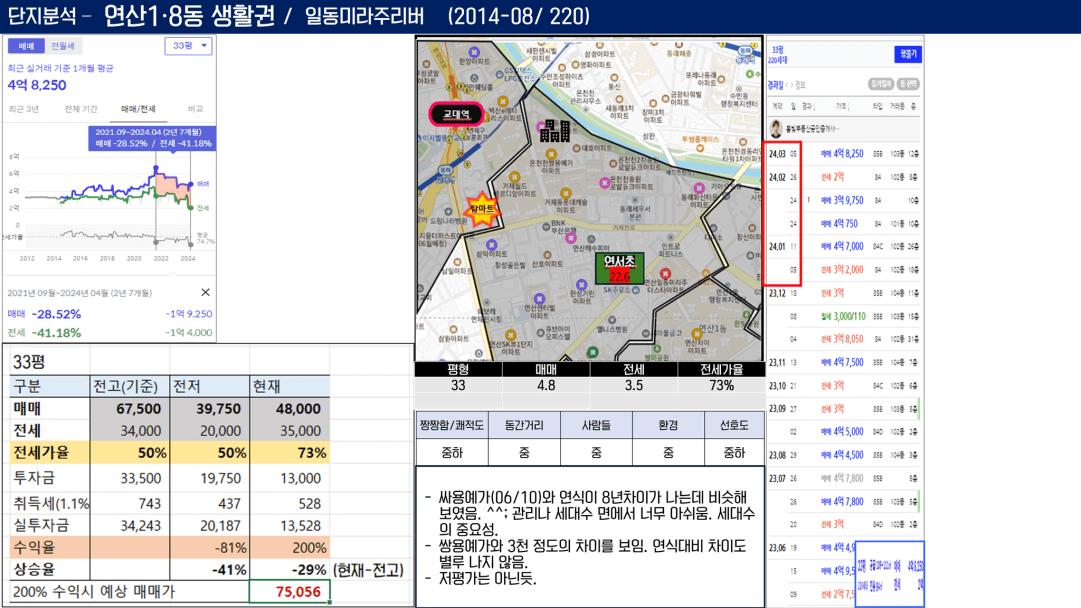The width and height of the screenshot is (1081, 608).
Task: Select the black apartment buildings icon on map
Action: (x=554, y=130)
